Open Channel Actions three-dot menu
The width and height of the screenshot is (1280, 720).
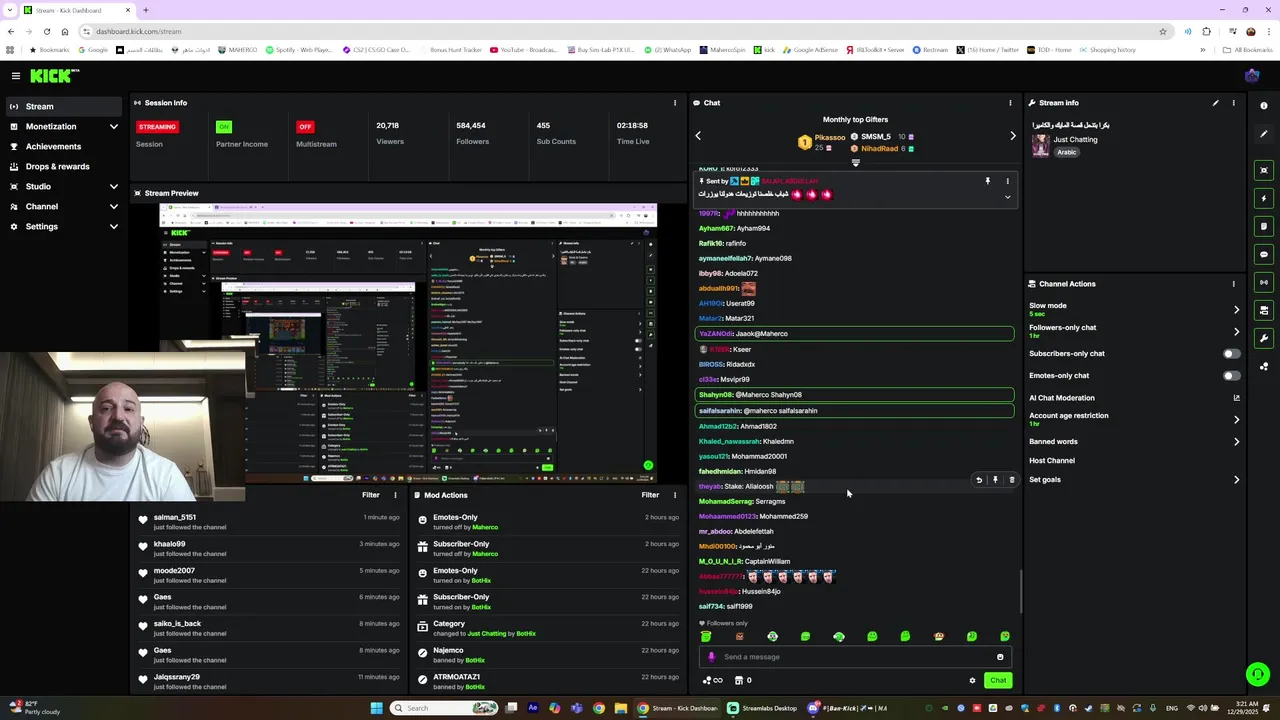1233,284
